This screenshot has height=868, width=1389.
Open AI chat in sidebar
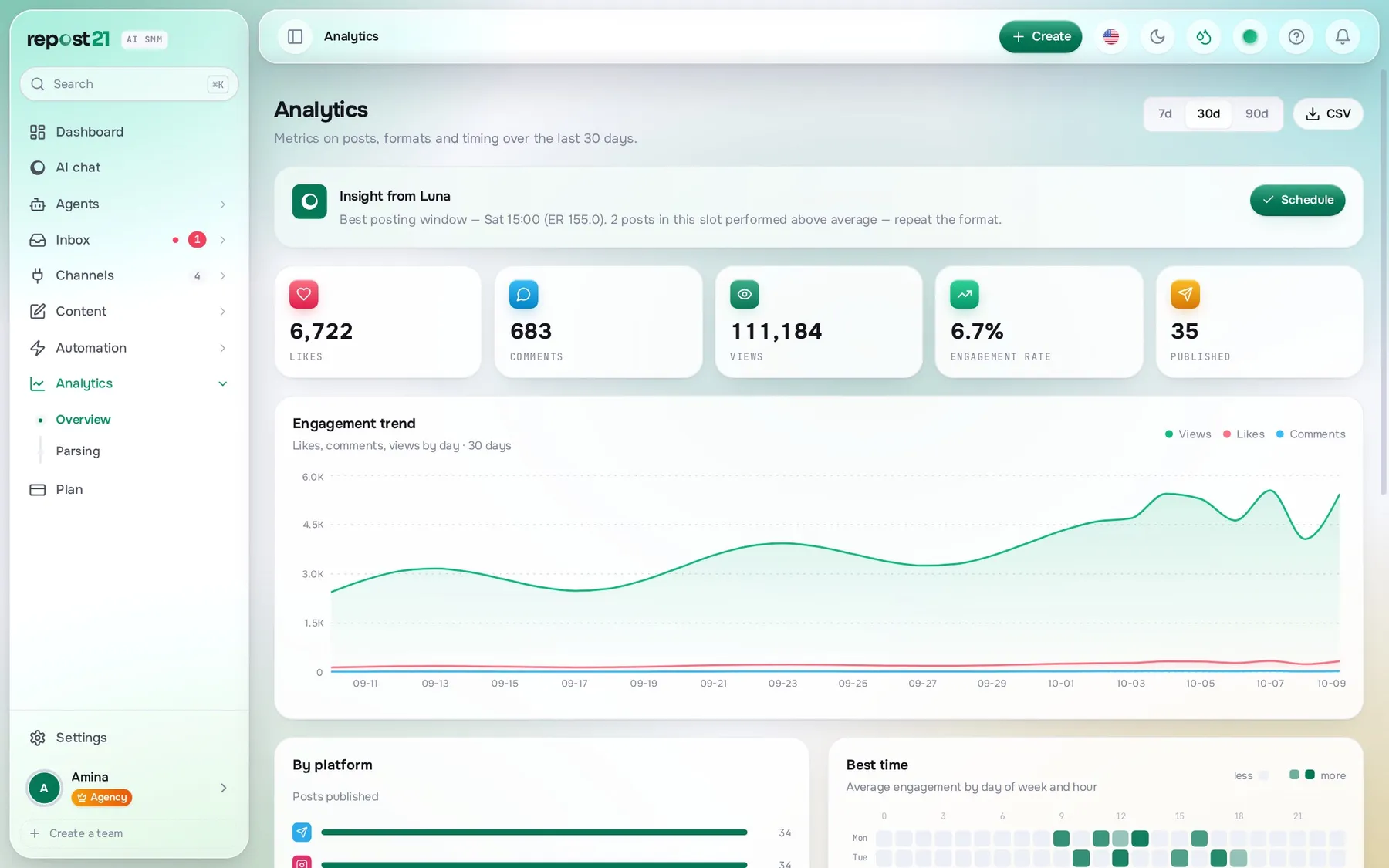click(x=129, y=167)
